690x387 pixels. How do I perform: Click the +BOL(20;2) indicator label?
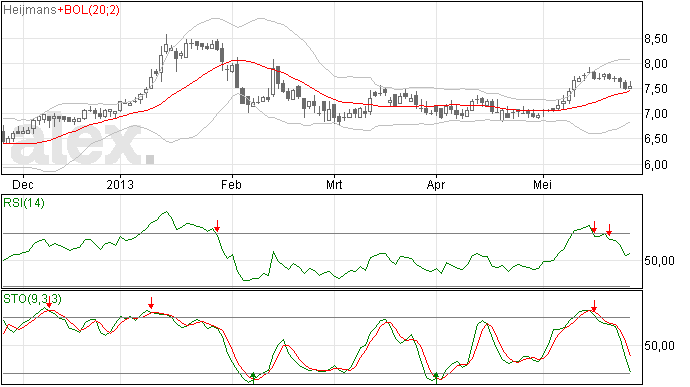point(88,10)
